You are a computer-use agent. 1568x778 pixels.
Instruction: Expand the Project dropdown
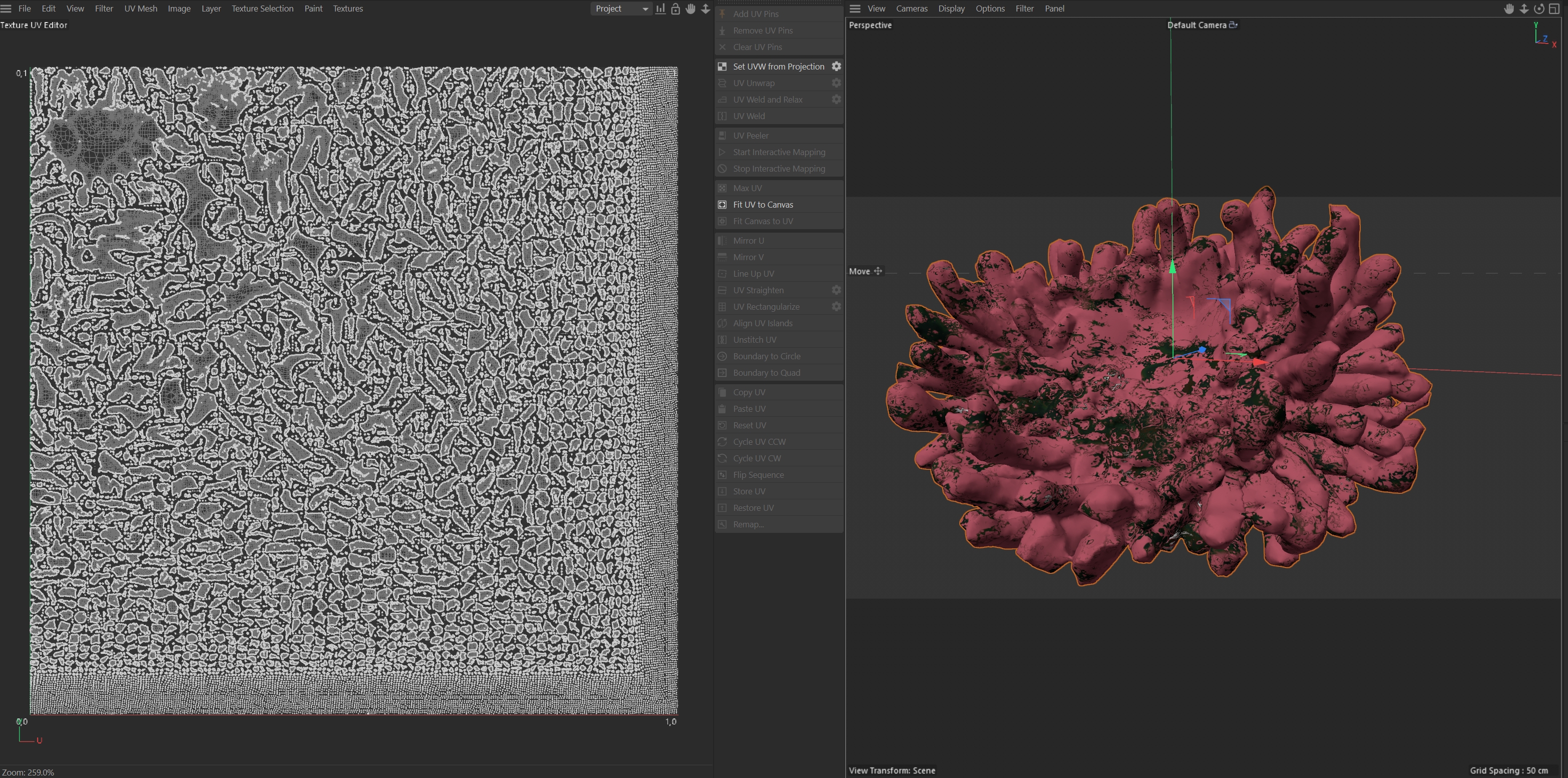[x=621, y=9]
